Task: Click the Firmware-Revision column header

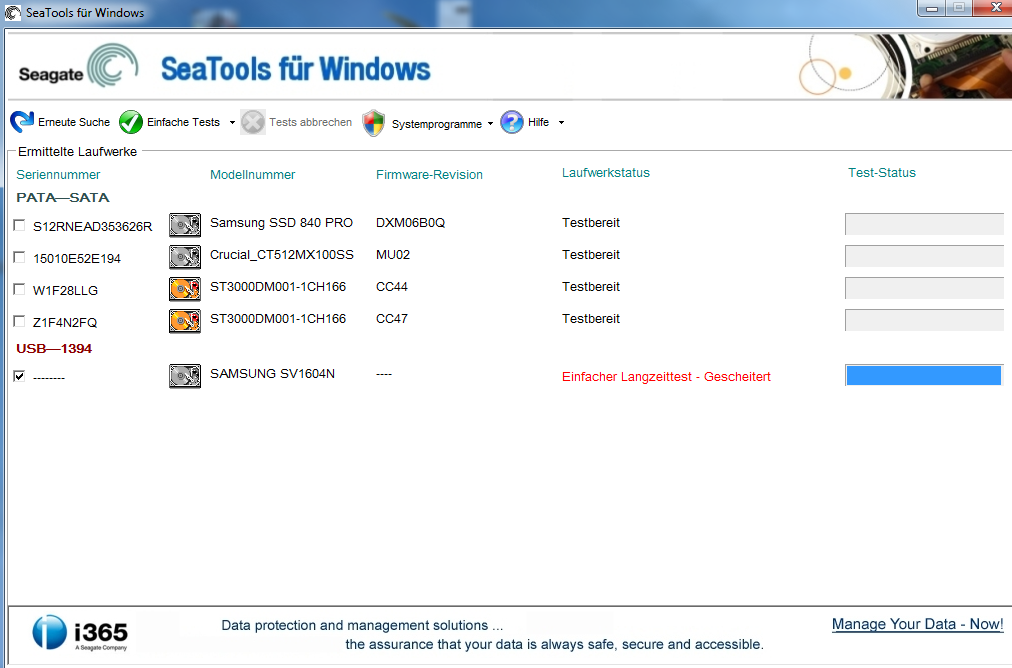Action: coord(429,174)
